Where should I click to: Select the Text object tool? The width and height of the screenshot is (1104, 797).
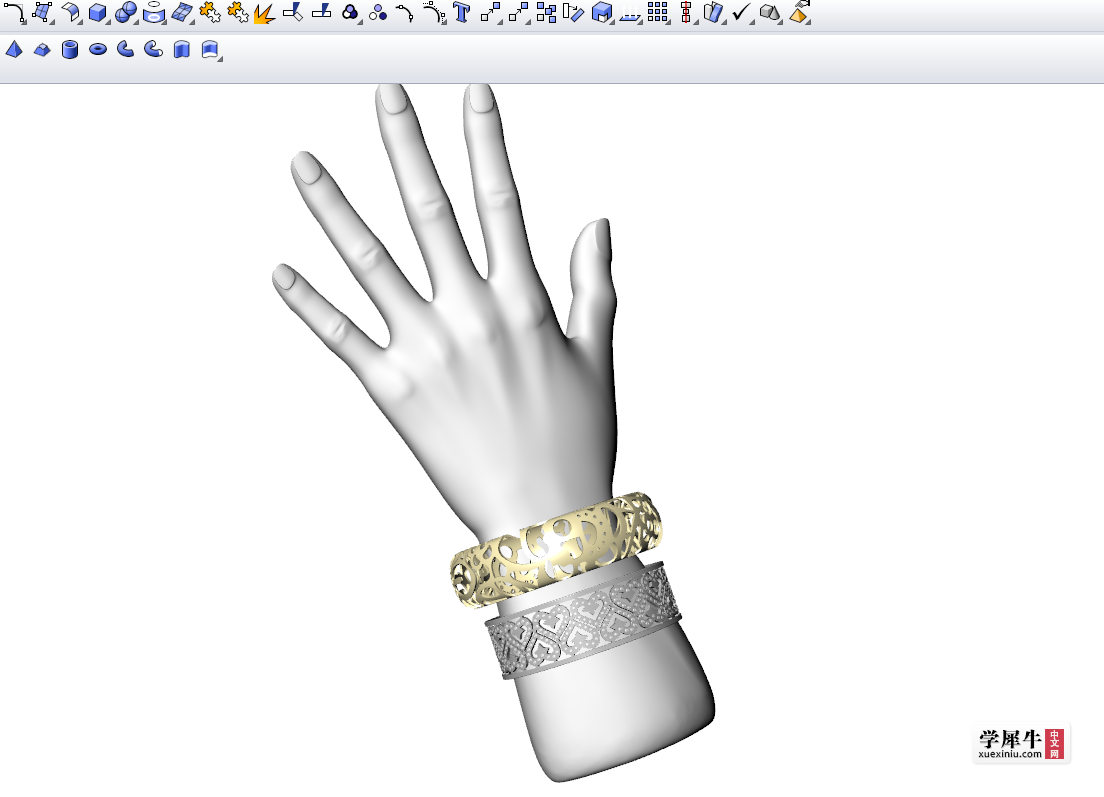click(x=461, y=12)
